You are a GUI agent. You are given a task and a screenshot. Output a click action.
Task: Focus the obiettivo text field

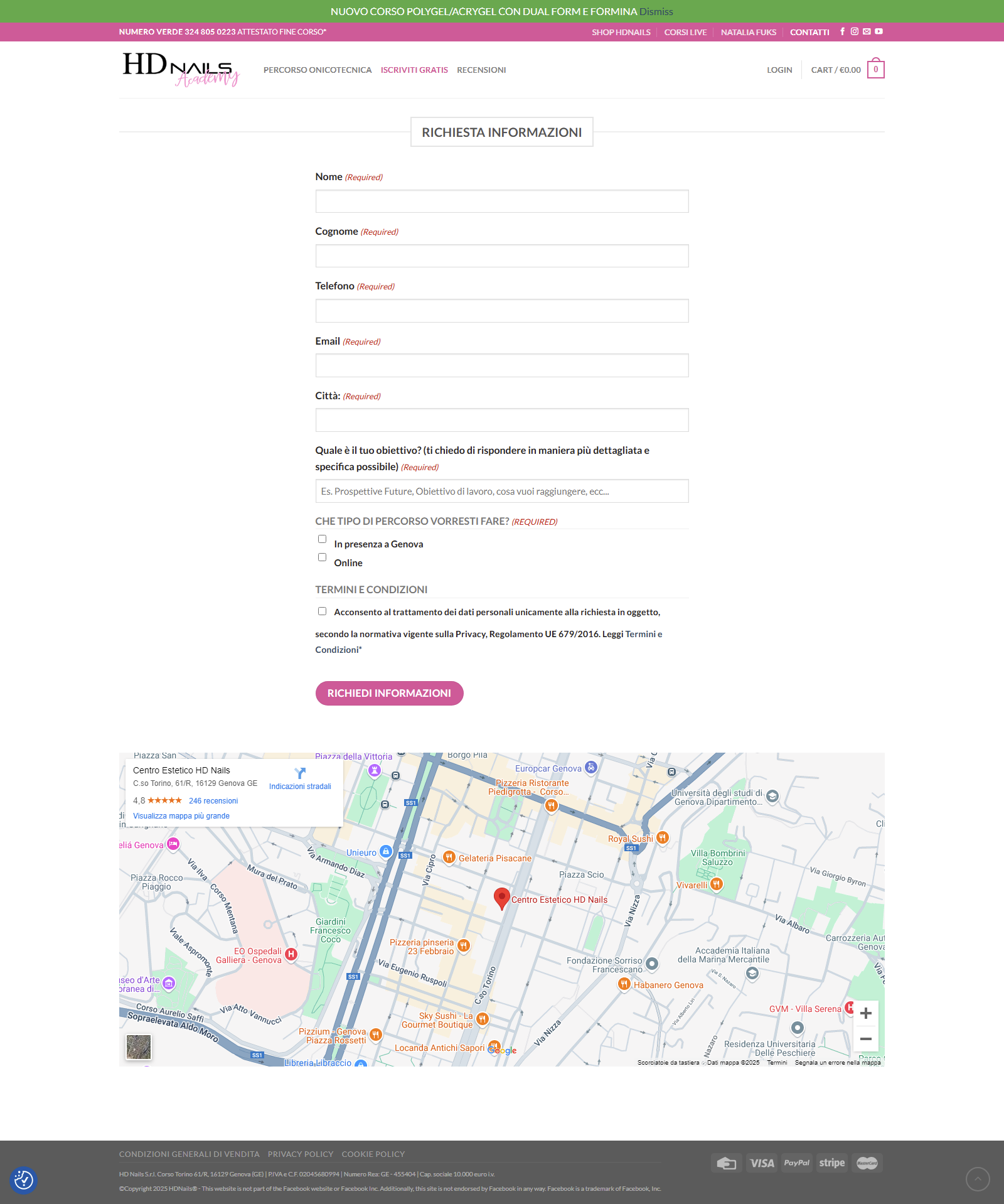click(502, 491)
